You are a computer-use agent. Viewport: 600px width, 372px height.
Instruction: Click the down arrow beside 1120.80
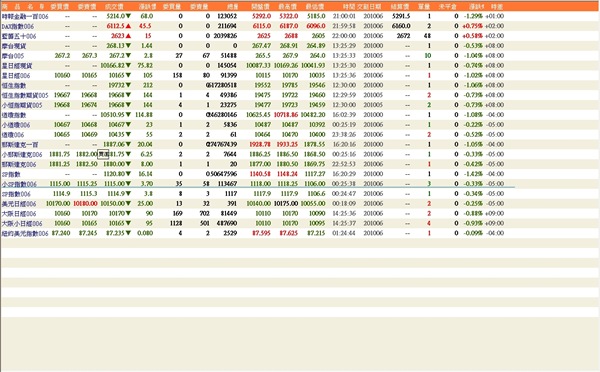point(128,174)
